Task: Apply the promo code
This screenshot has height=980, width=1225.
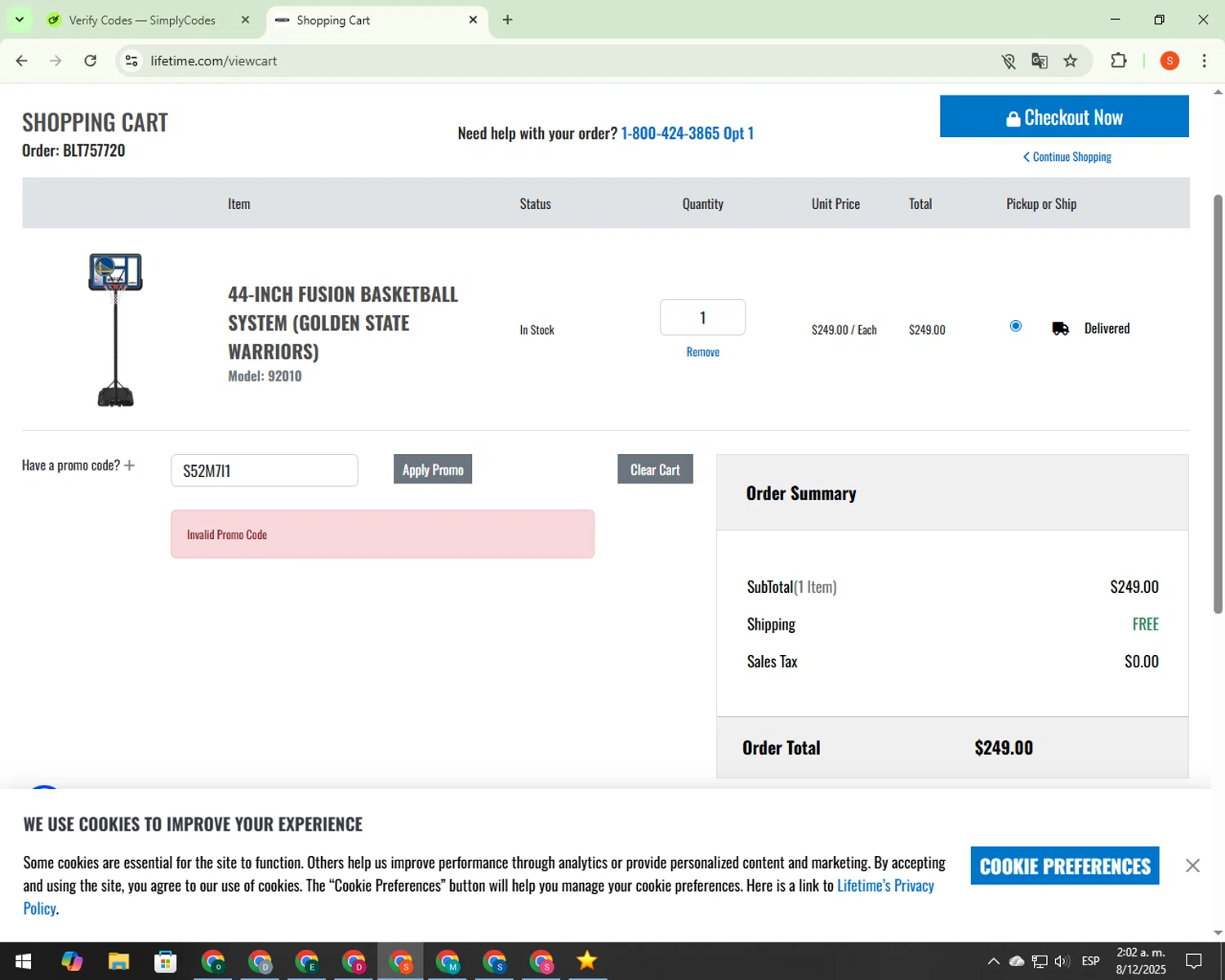Action: 433,470
